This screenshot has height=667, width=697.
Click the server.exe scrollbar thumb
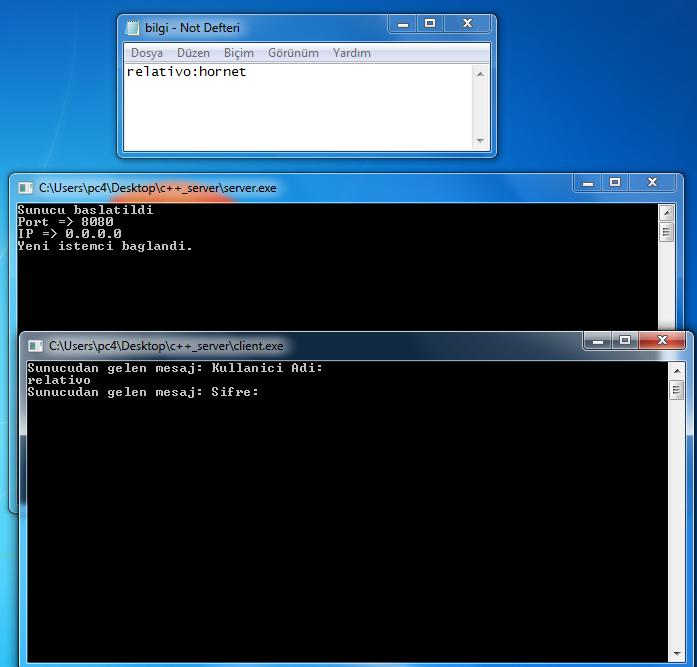tap(666, 232)
